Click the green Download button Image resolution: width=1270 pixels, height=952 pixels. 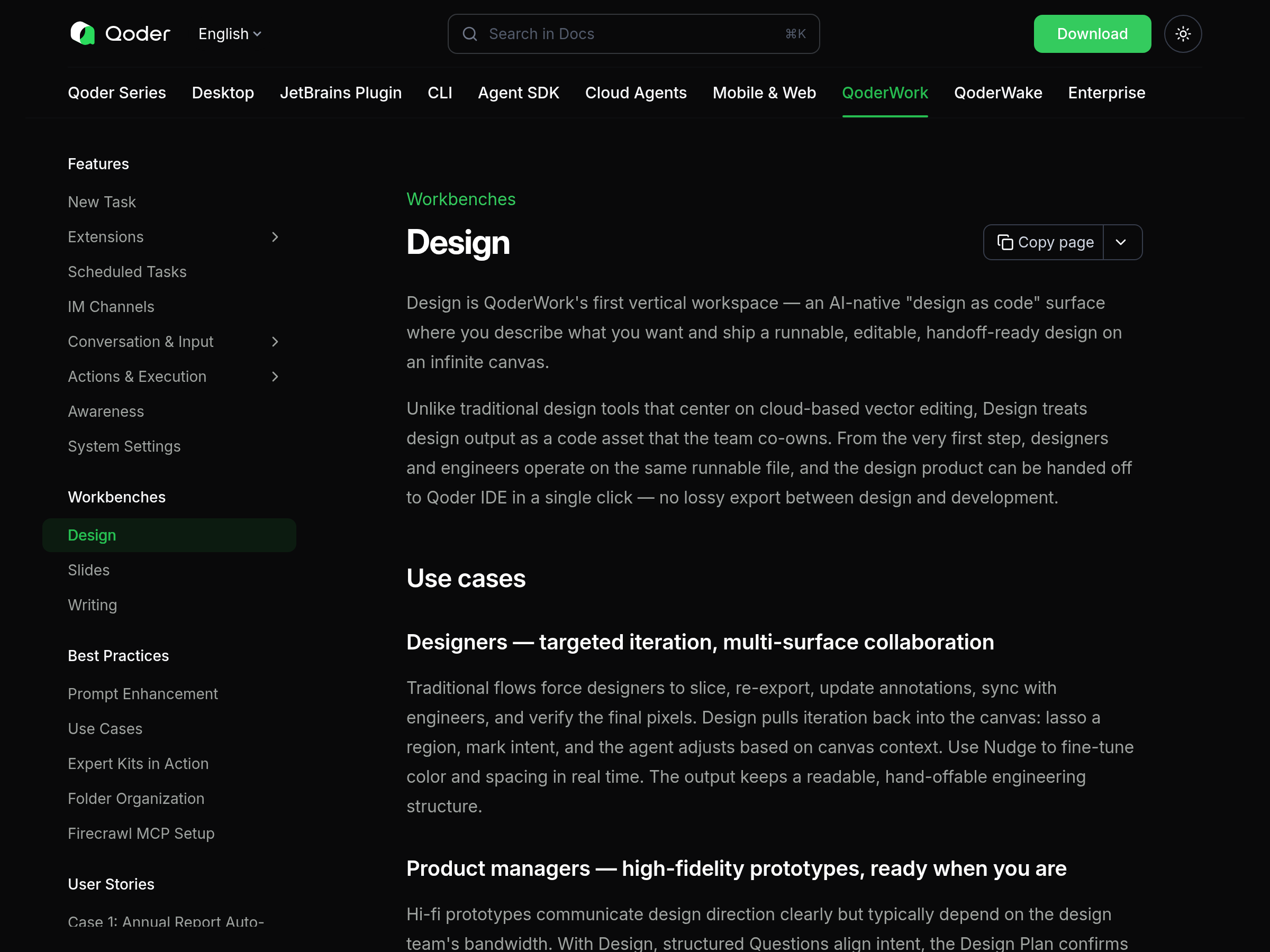(x=1092, y=34)
